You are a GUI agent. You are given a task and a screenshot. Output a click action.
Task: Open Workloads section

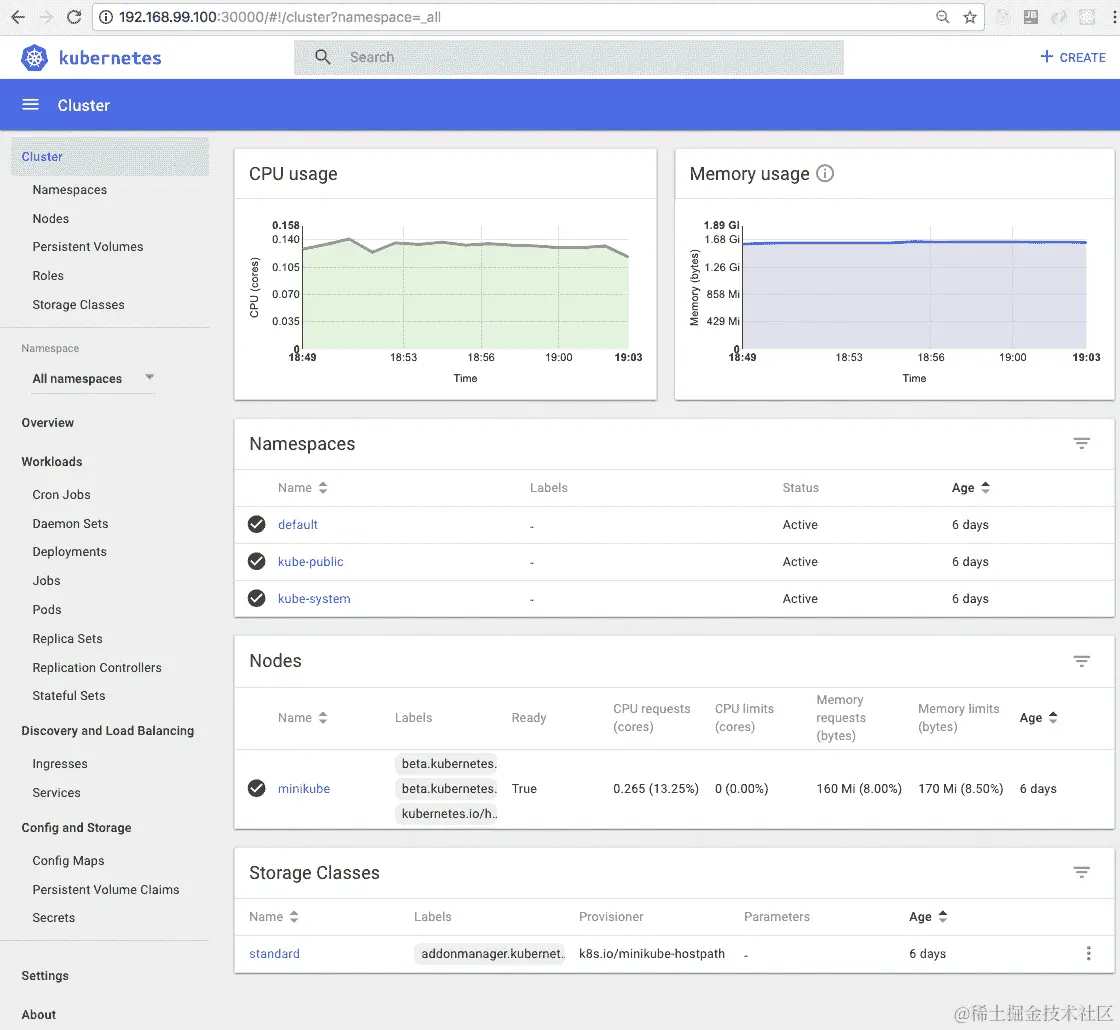click(52, 462)
